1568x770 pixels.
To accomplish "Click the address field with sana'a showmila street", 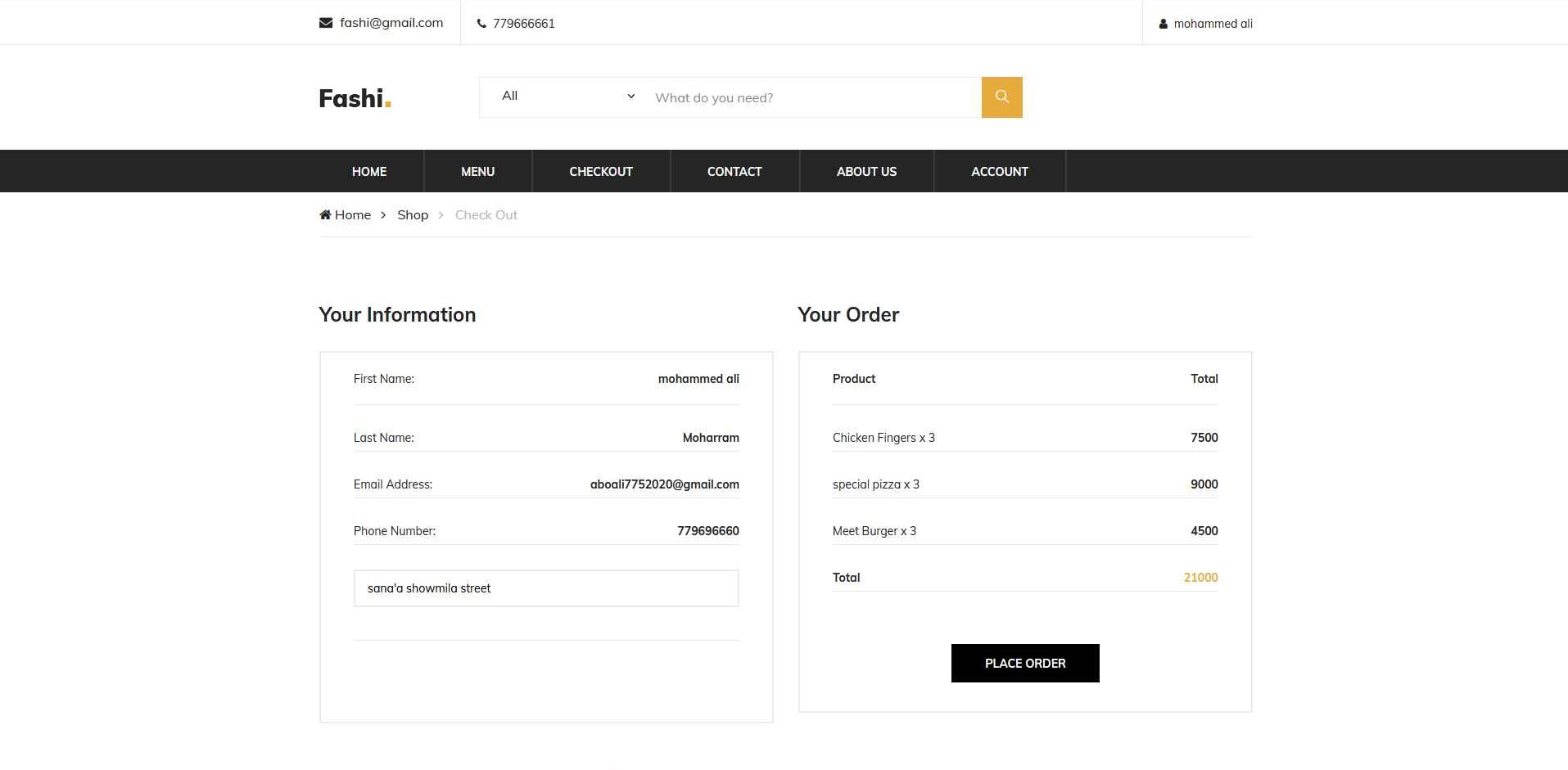I will click(x=546, y=588).
